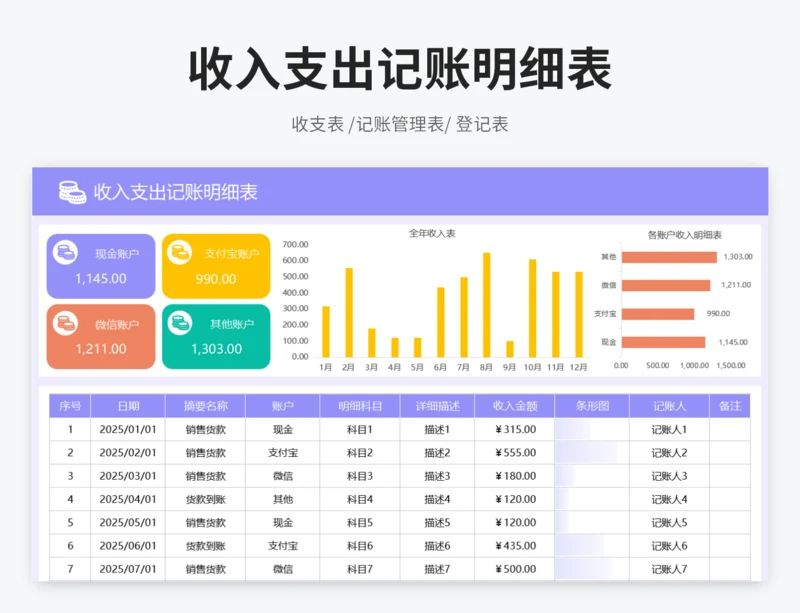Select the 科目5 cell
This screenshot has height=613, width=800.
pos(360,523)
